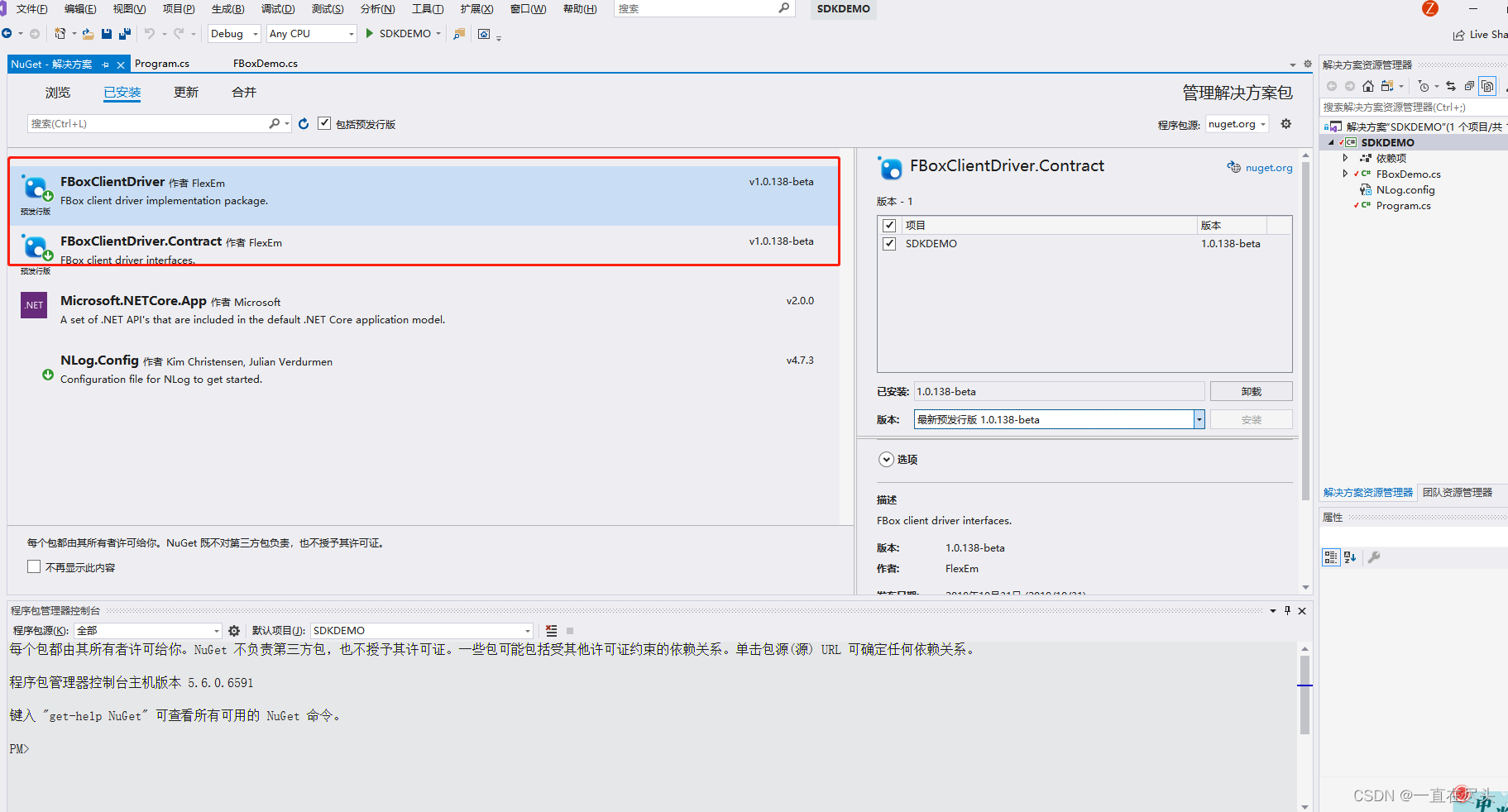Switch to the FBoxDemo.cs editor tab
Screen dimensions: 1508x812
click(x=266, y=64)
